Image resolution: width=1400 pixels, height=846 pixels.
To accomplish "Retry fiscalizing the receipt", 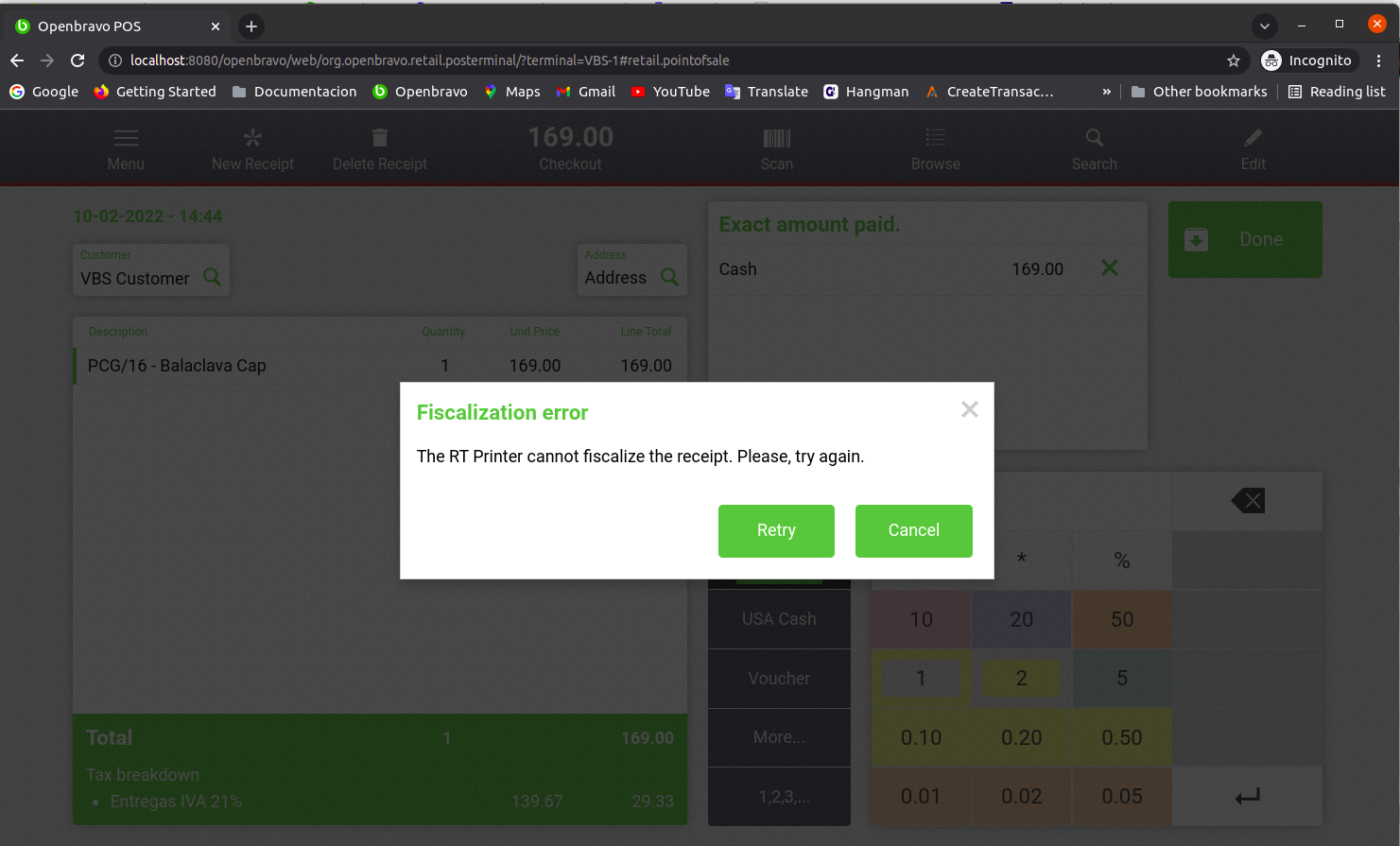I will [776, 531].
